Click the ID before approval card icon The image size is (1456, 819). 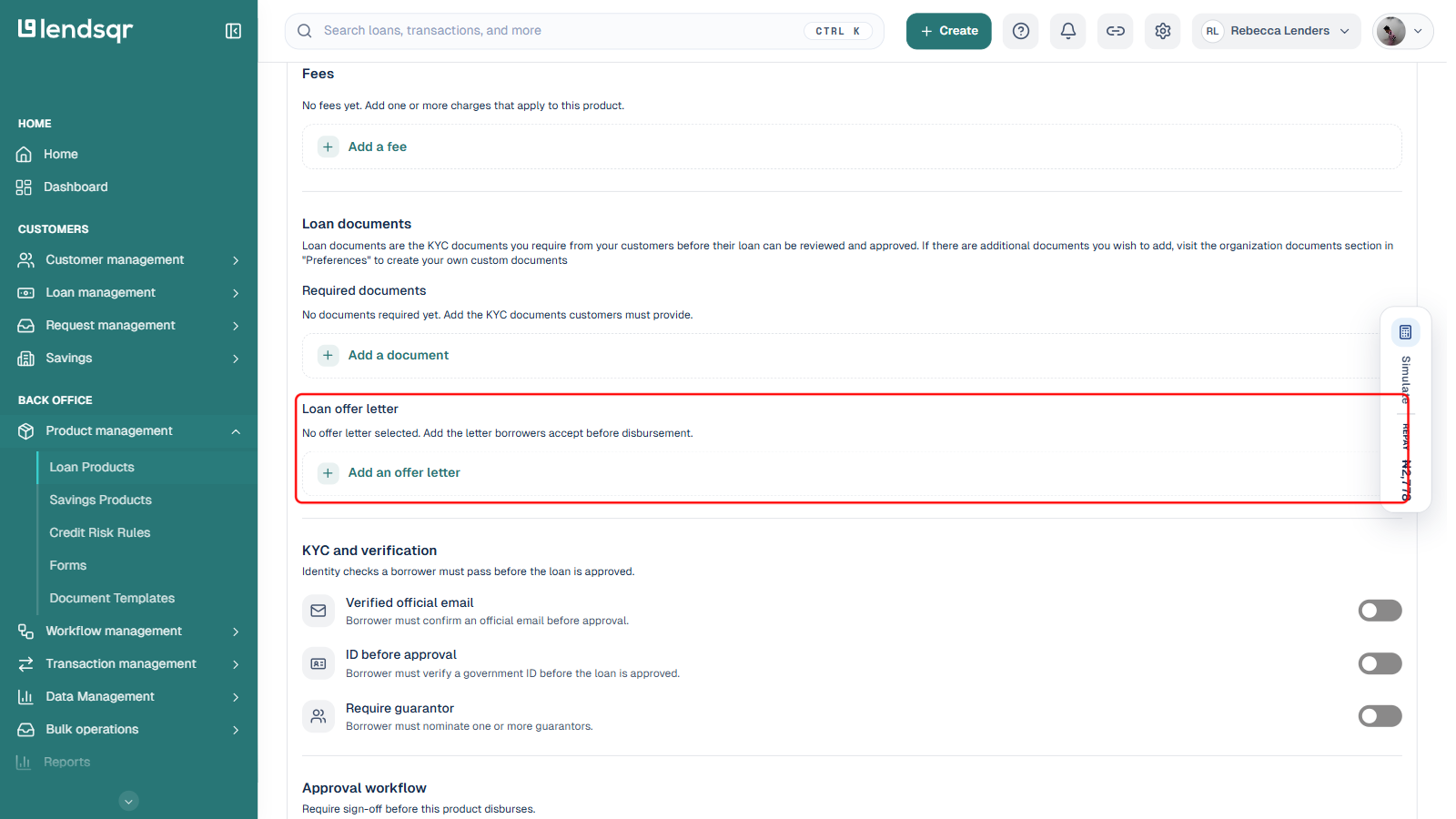[x=318, y=663]
